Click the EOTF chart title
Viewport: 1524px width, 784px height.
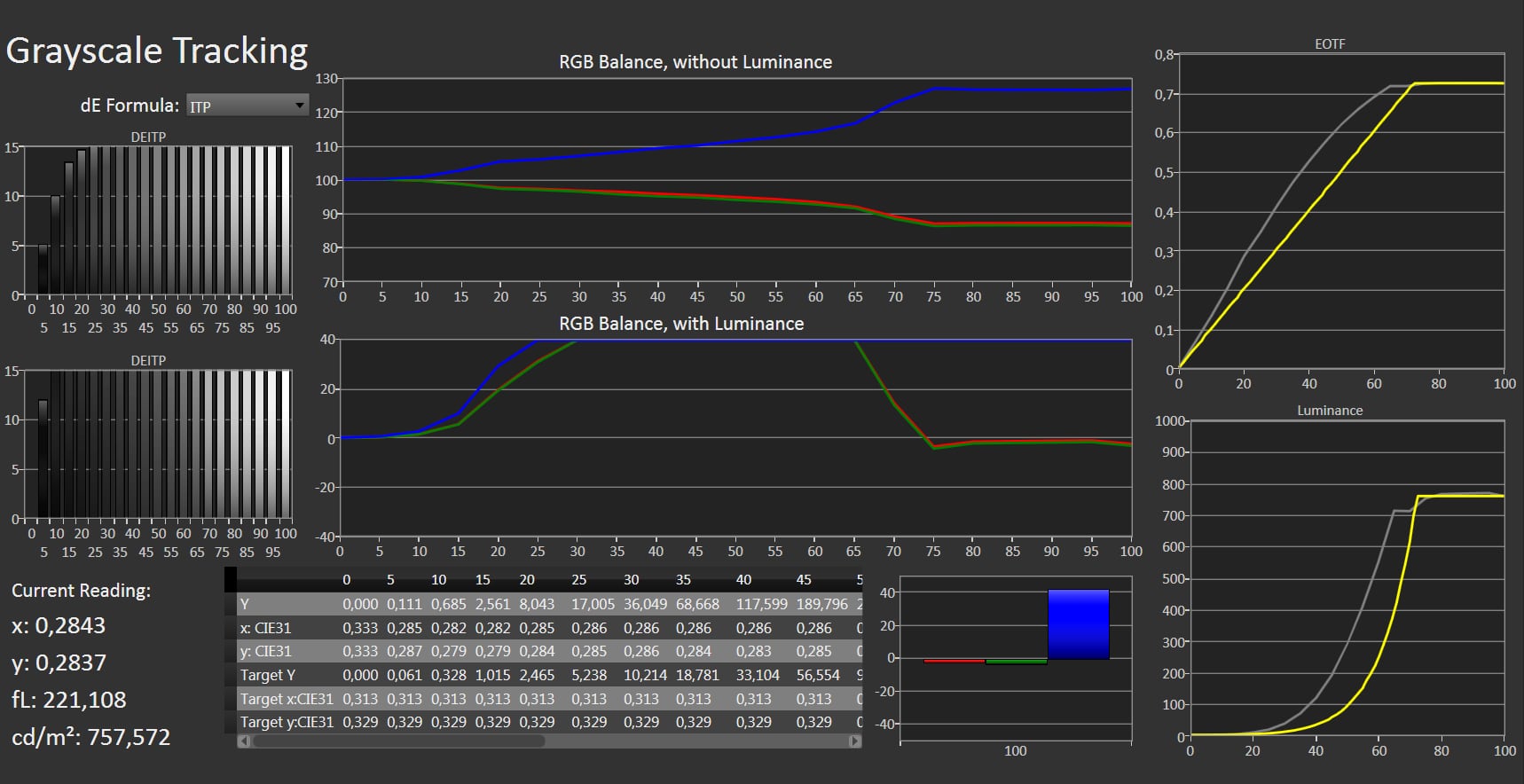coord(1330,43)
